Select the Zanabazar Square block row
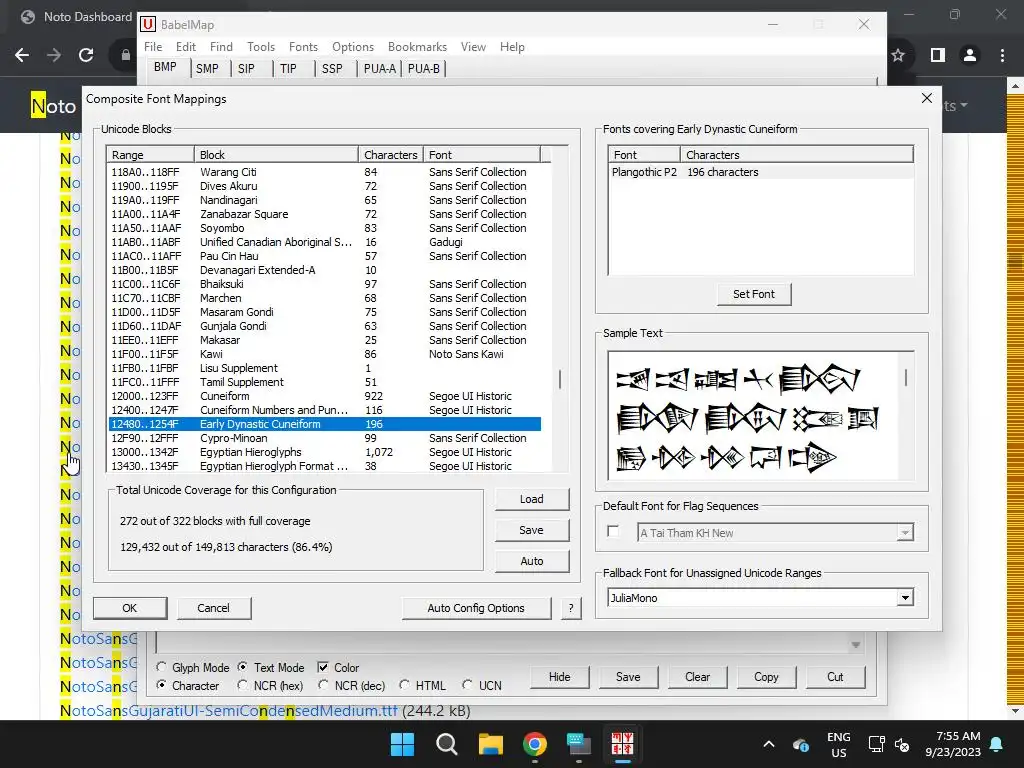Image resolution: width=1024 pixels, height=768 pixels. pos(325,214)
